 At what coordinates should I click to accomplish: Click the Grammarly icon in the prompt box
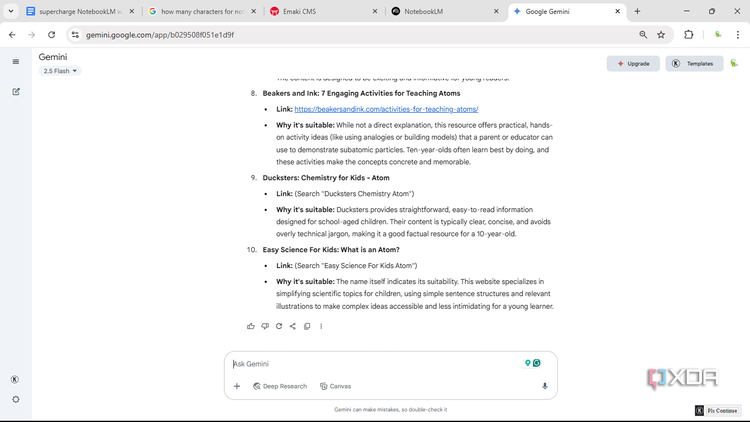pos(537,363)
